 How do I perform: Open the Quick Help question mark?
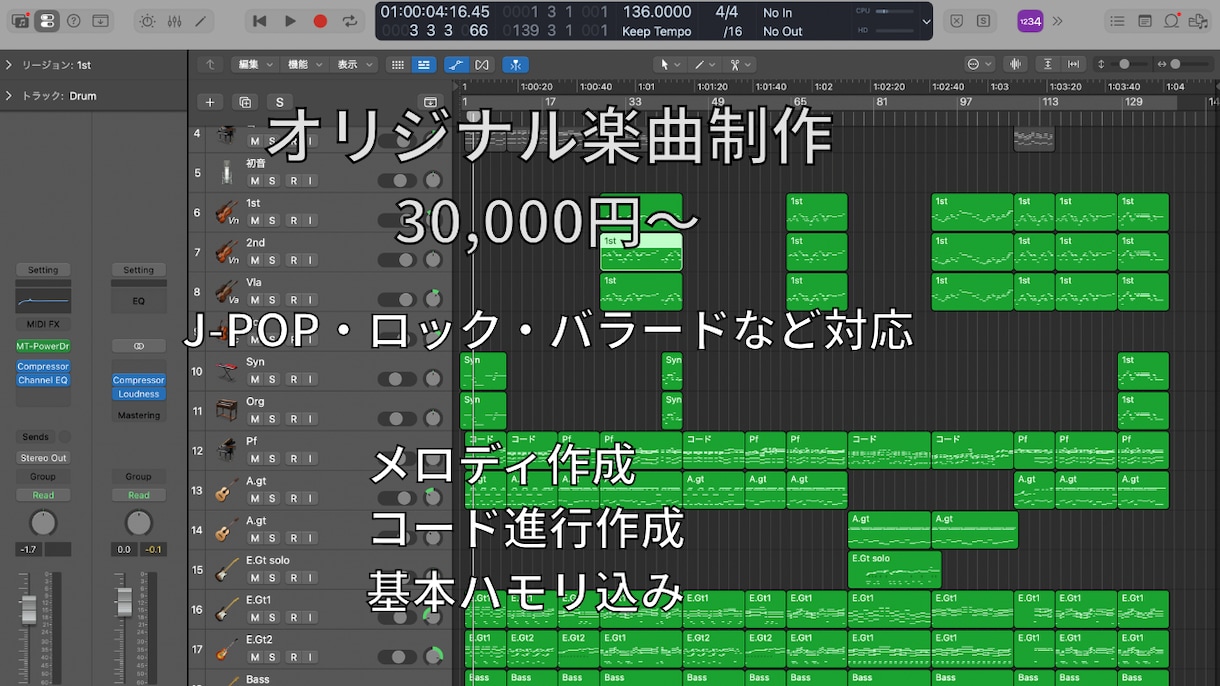[x=73, y=21]
